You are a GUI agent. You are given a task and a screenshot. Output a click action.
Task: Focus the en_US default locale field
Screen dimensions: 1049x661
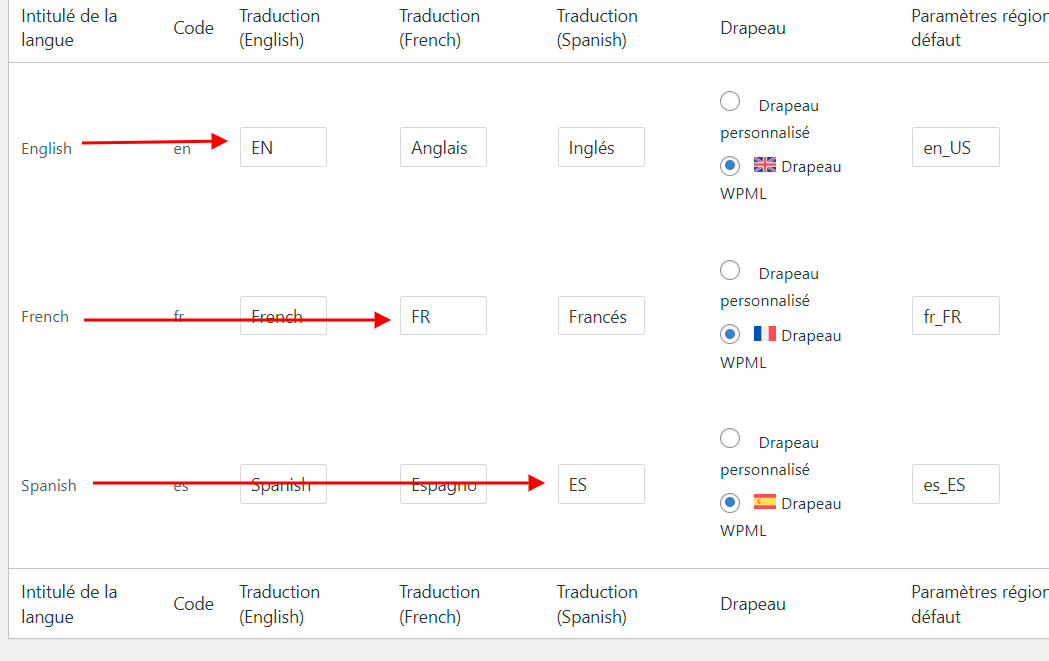pyautogui.click(x=955, y=147)
